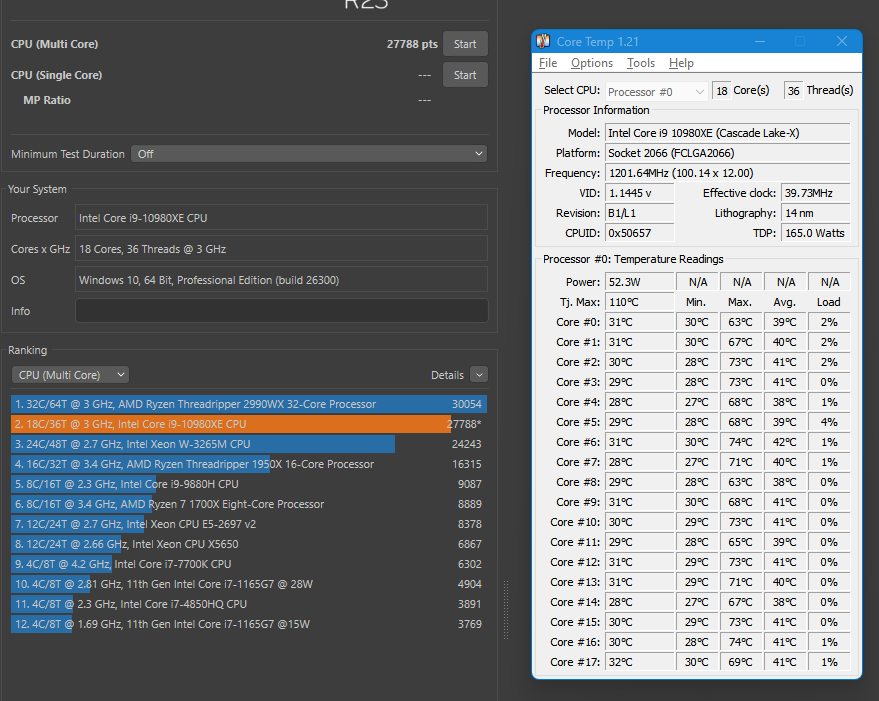Open the Help menu in Core Temp
The width and height of the screenshot is (879, 701).
(681, 63)
